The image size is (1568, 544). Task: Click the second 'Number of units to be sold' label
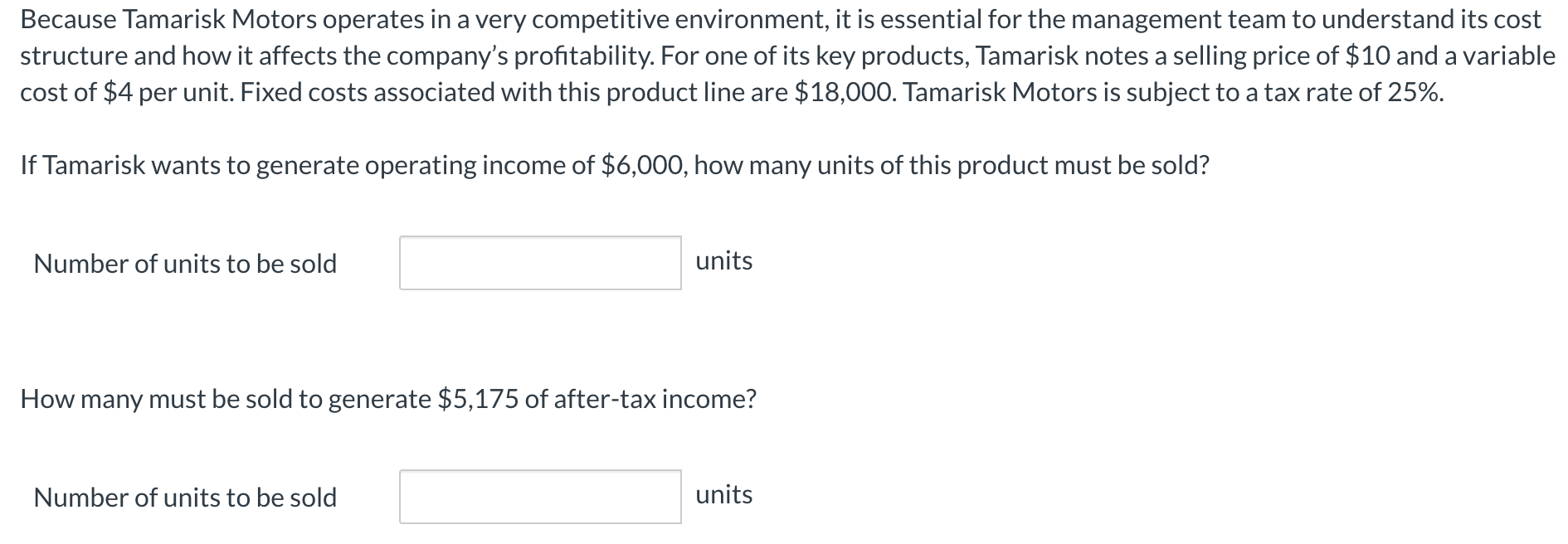184,498
